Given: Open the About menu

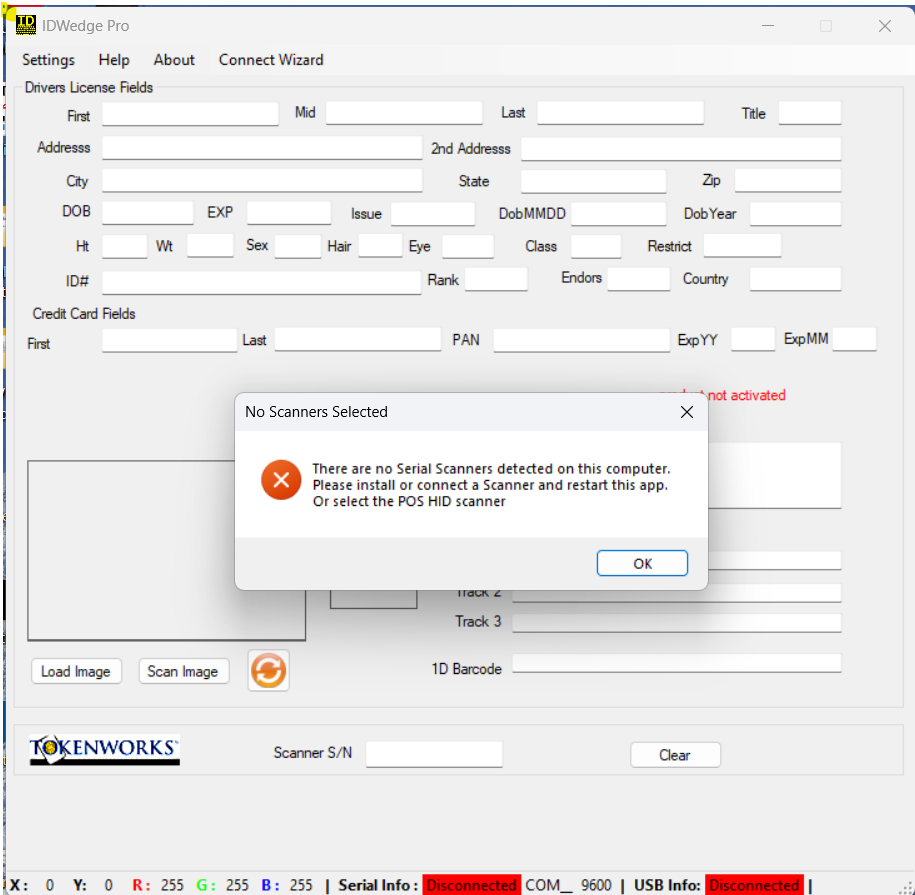Looking at the screenshot, I should pyautogui.click(x=174, y=60).
